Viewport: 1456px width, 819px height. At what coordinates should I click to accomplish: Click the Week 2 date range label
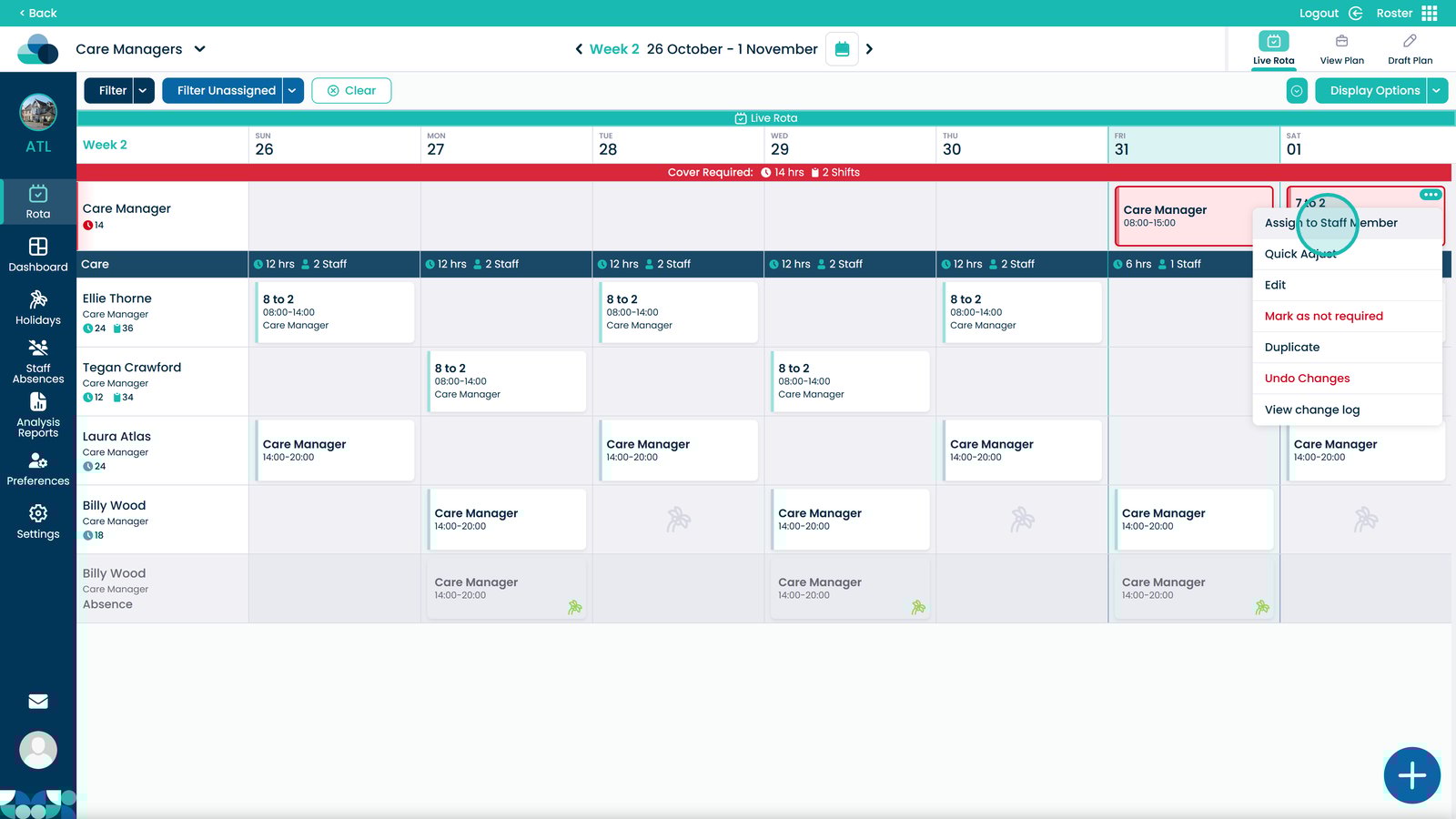[x=703, y=49]
